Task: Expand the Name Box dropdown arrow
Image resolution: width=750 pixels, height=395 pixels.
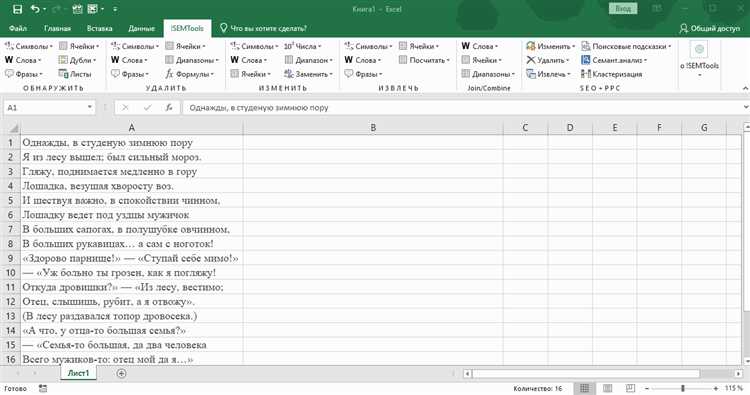Action: (89, 108)
